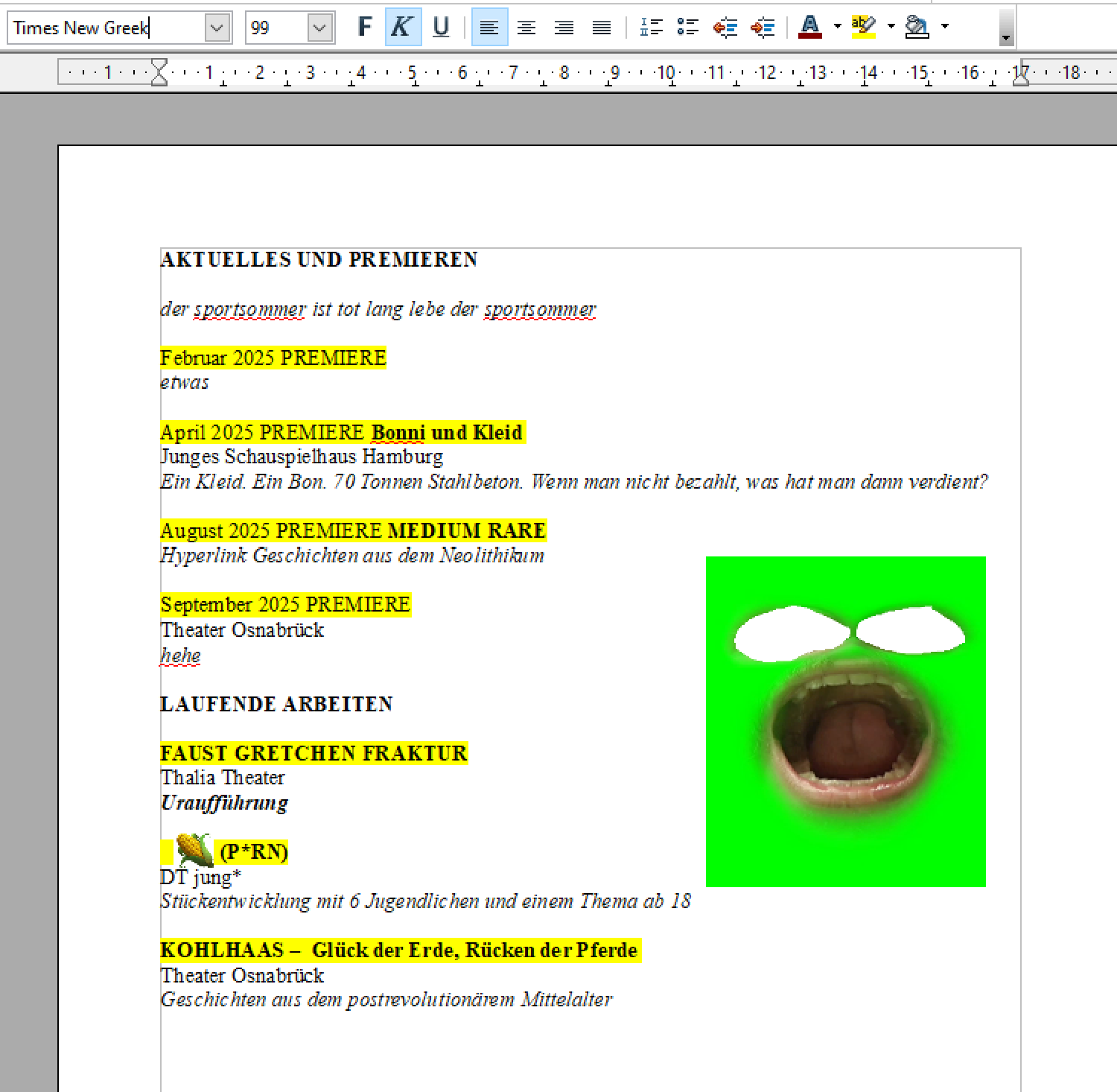This screenshot has width=1117, height=1092.
Task: Align text left
Action: (x=489, y=28)
